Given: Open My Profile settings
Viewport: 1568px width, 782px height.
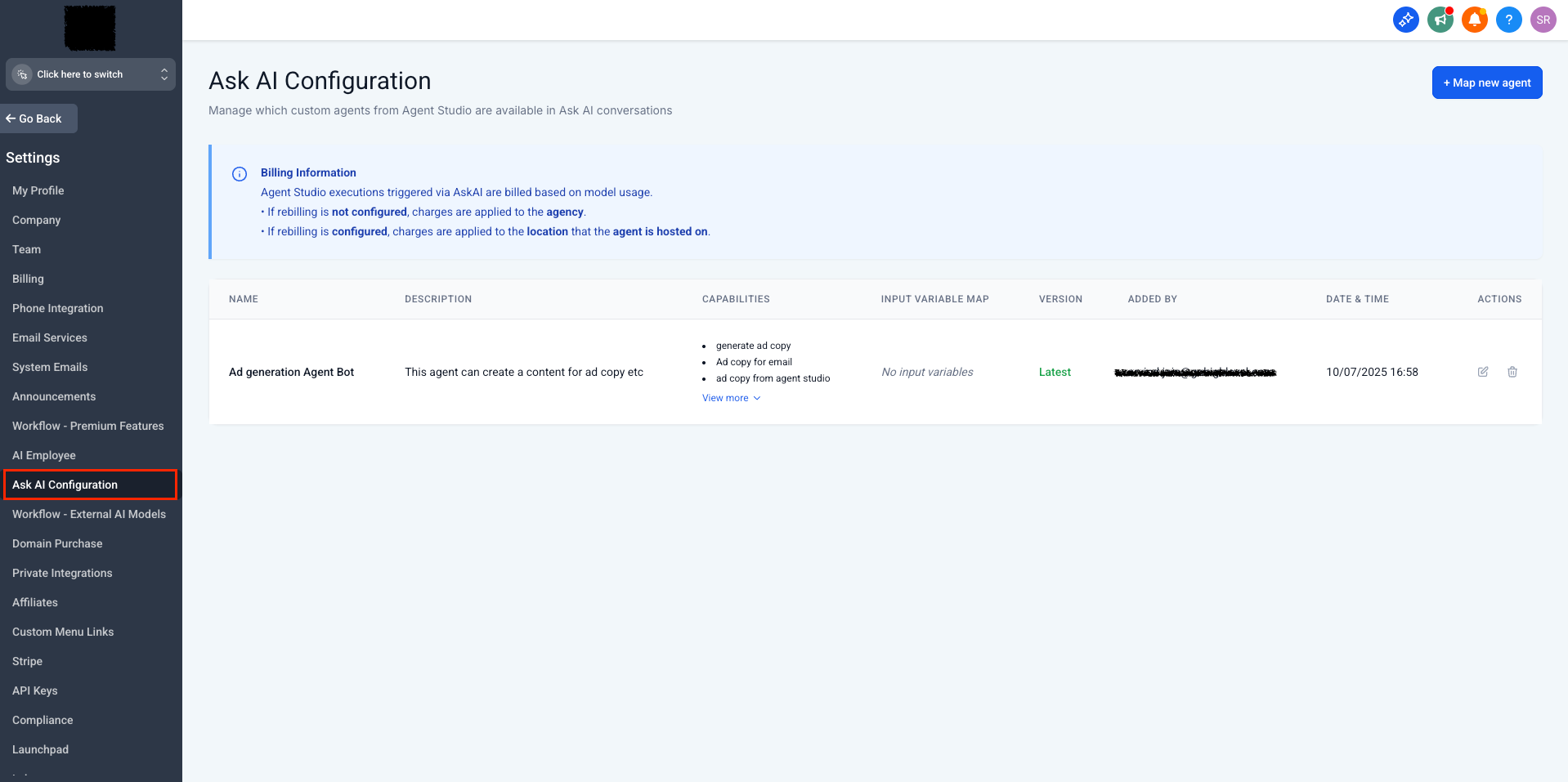Looking at the screenshot, I should (38, 190).
